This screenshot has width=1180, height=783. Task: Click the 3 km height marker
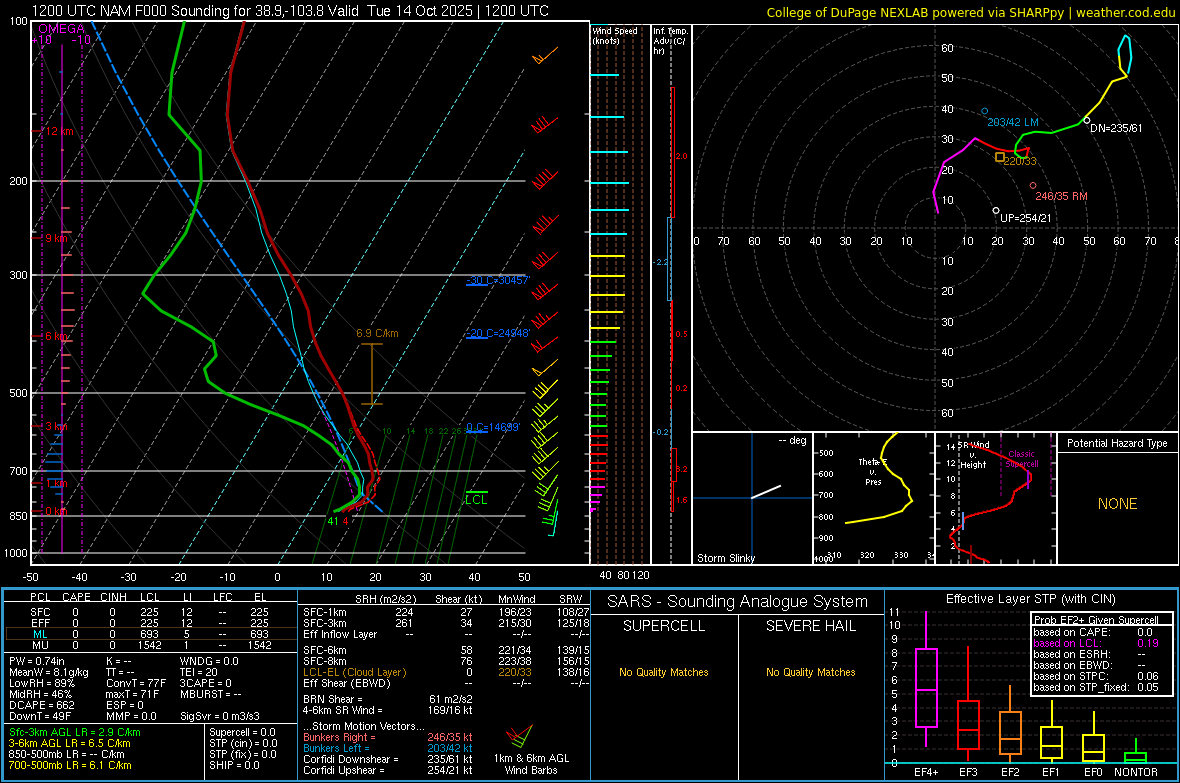coord(56,426)
